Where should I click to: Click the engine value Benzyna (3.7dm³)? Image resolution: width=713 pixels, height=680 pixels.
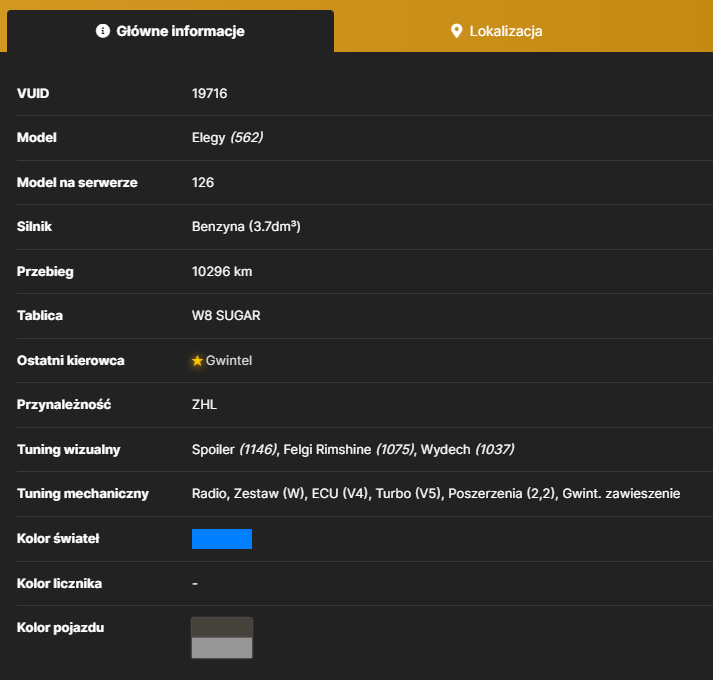pyautogui.click(x=246, y=227)
